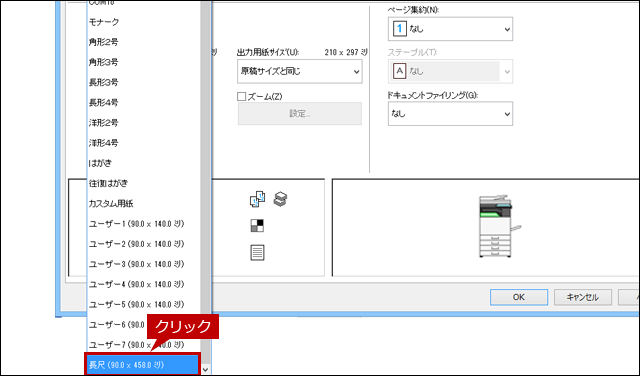Select ユーザー4 (90.0 x 140.0) entry
The height and width of the screenshot is (376, 640).
(144, 285)
